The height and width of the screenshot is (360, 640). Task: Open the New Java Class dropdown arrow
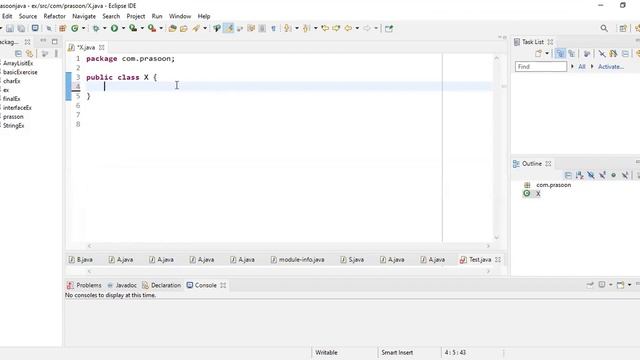83,28
